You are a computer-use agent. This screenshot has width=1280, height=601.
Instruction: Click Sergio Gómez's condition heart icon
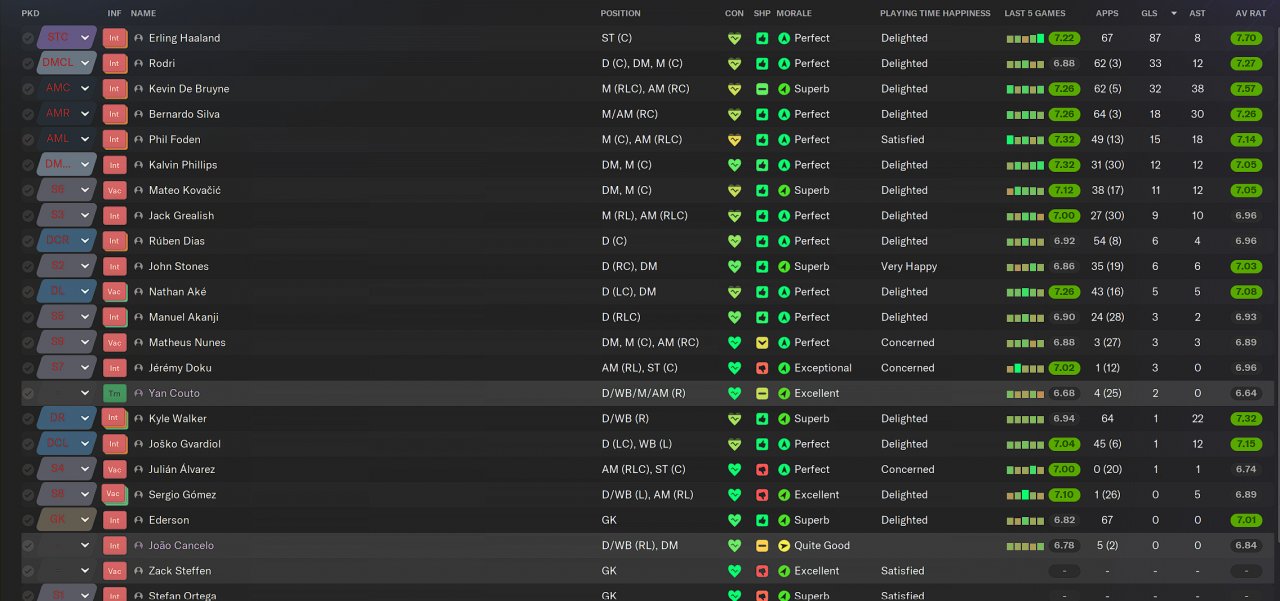734,495
